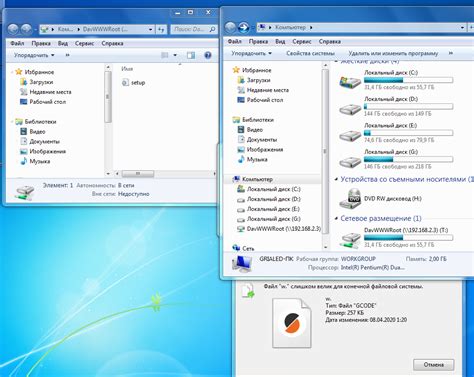
Task: Open the Упорядочить dropdown in the DavWWWRoot window
Action: 34,55
